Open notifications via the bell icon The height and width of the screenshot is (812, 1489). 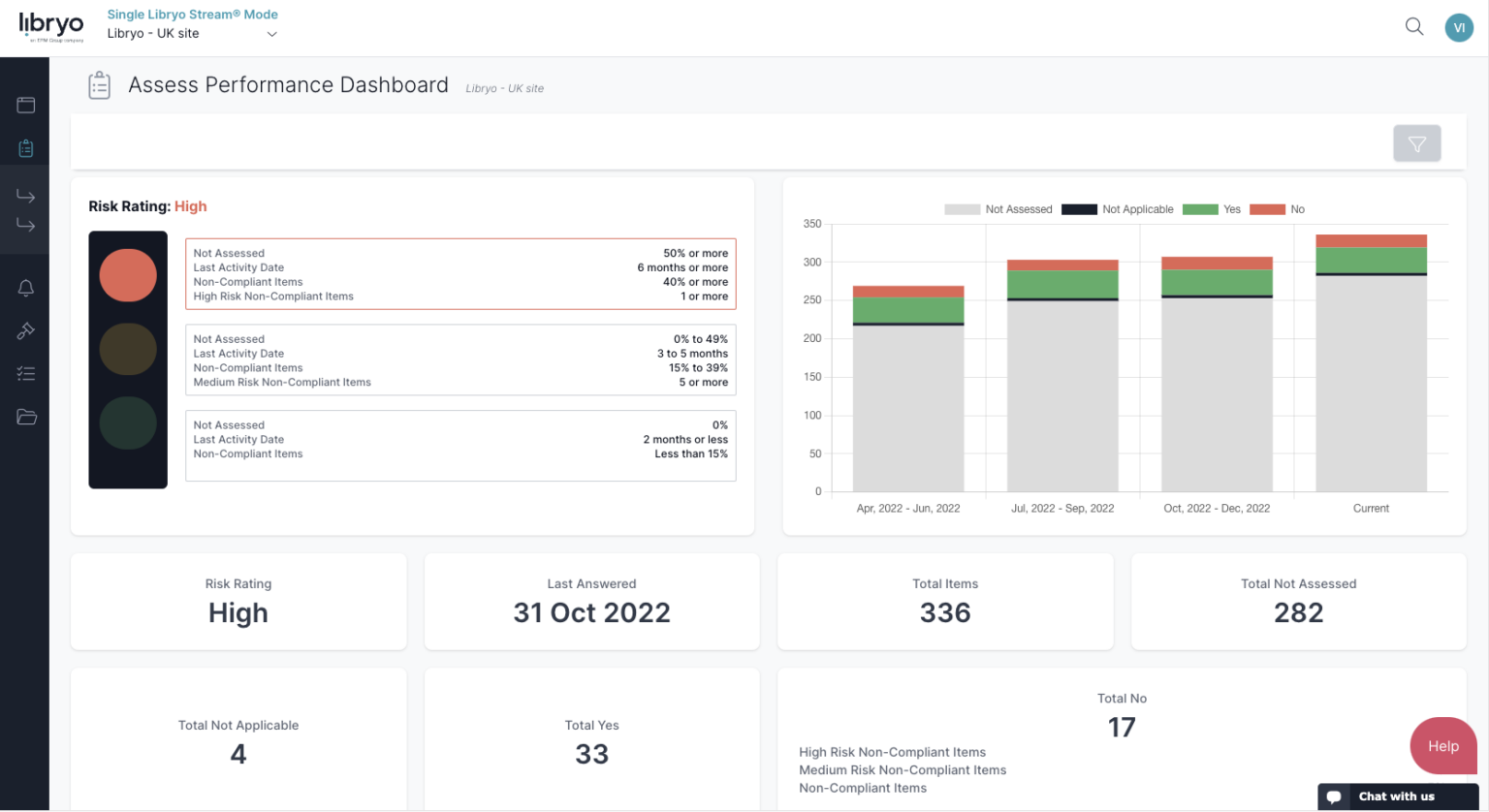[x=25, y=287]
